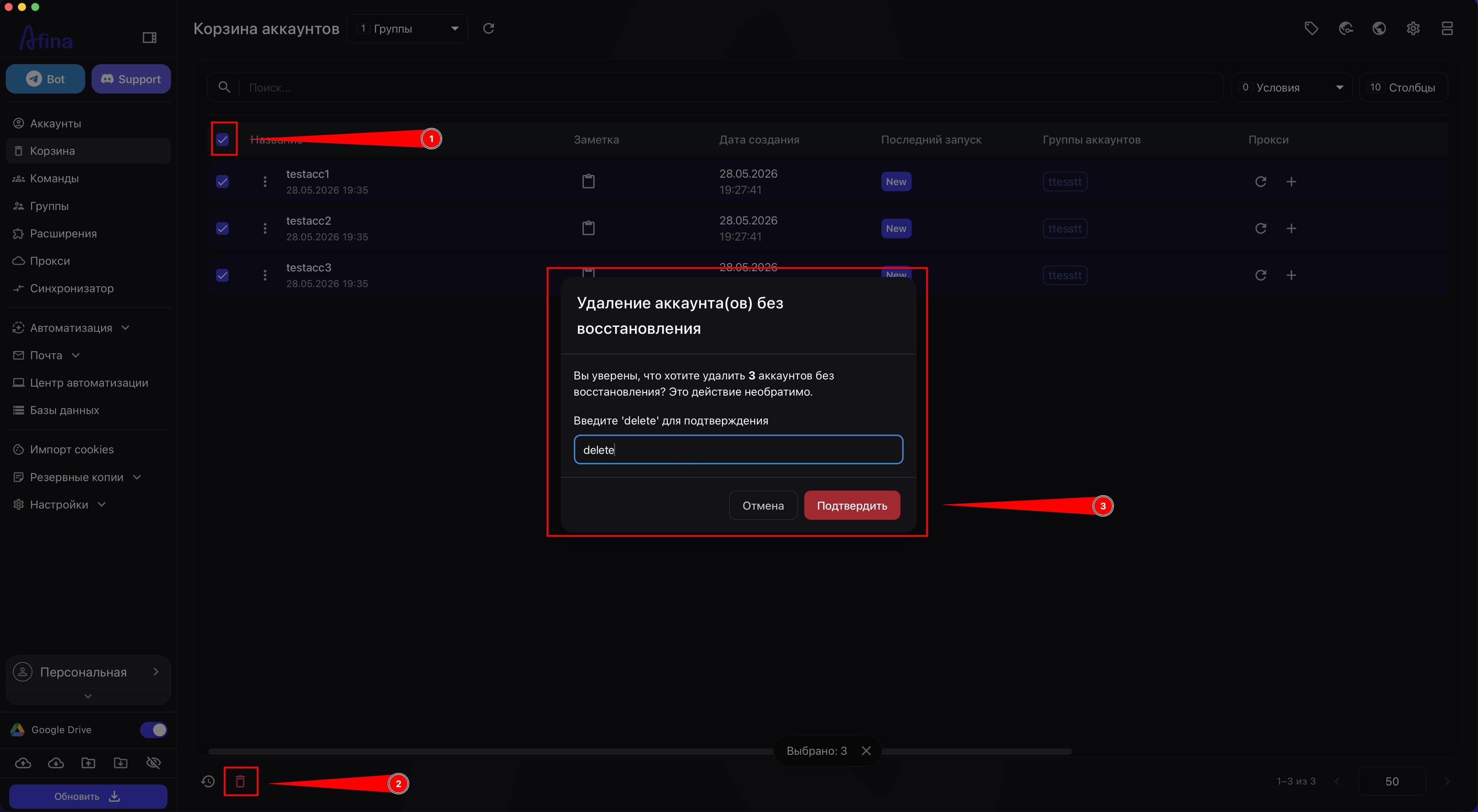Open the note clipboard for testacc2

click(x=588, y=228)
